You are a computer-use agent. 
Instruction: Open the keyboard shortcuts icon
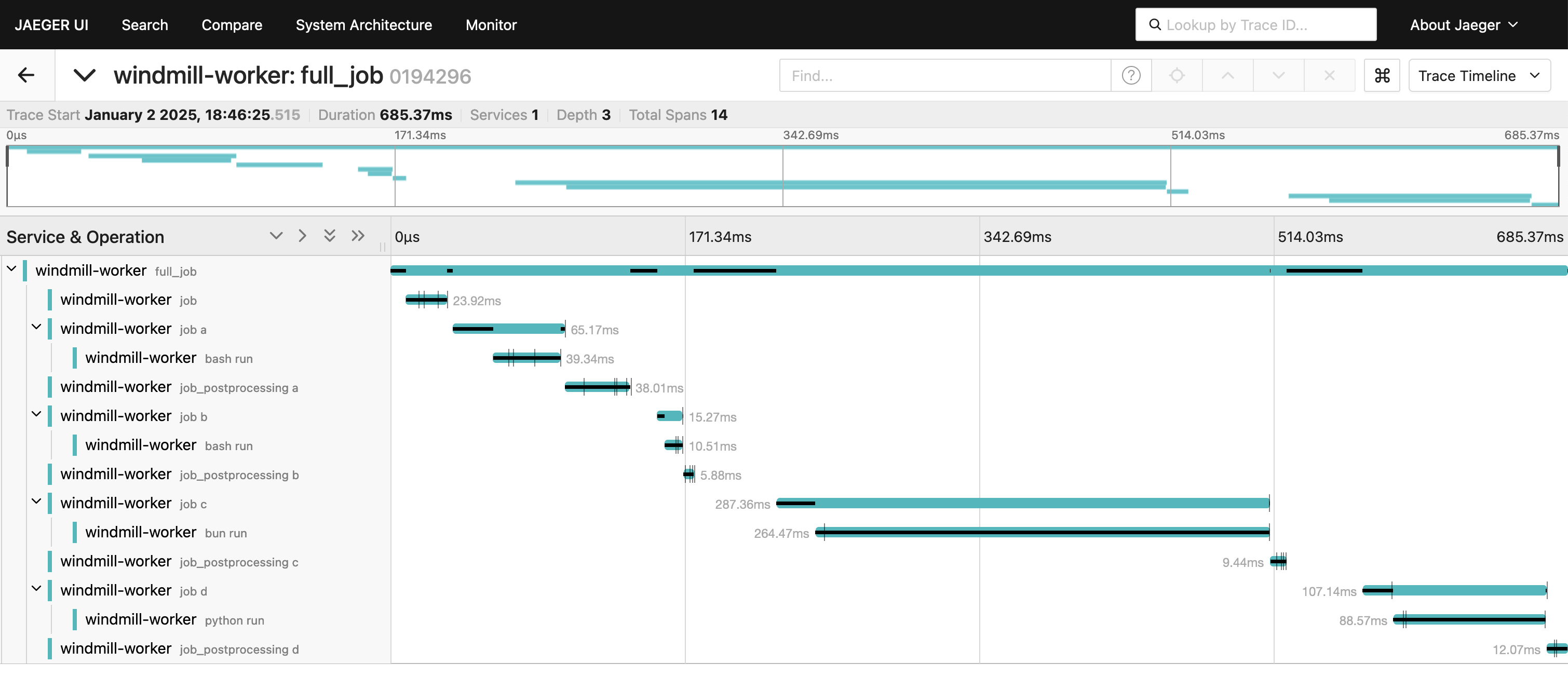click(x=1382, y=75)
